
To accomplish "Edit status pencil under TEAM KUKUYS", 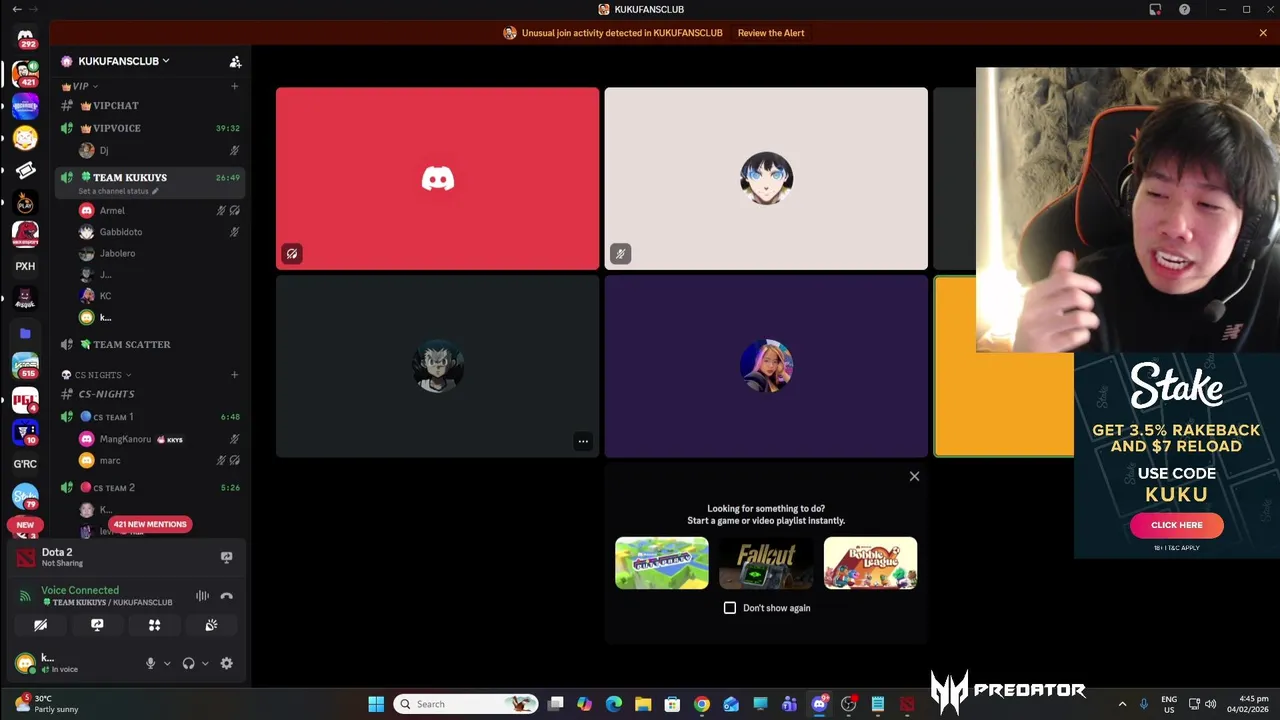I will click(155, 191).
